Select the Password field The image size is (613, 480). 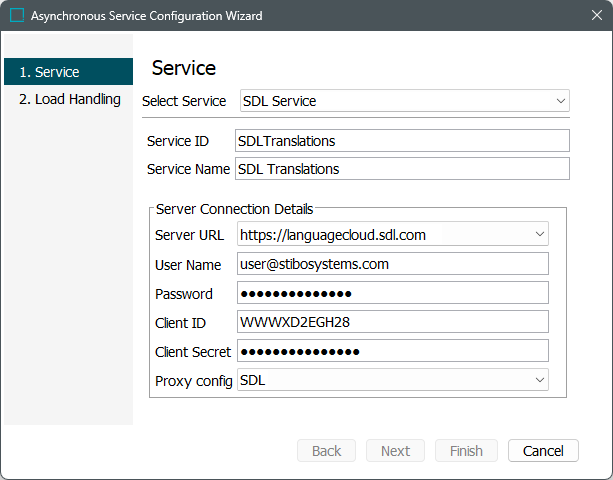click(393, 293)
